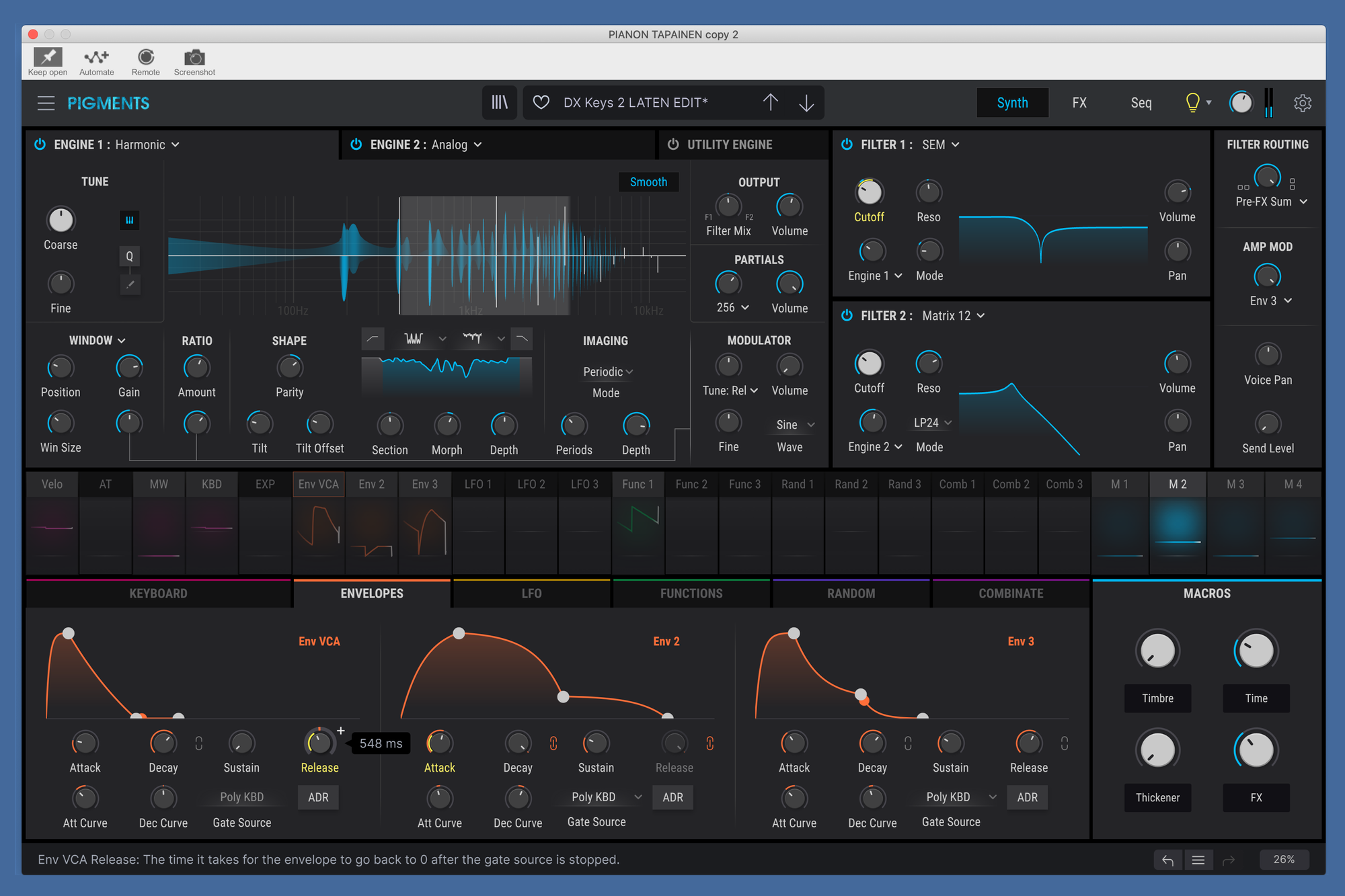Open Engine 1 Harmonic type dropdown
The width and height of the screenshot is (1345, 896).
(147, 145)
